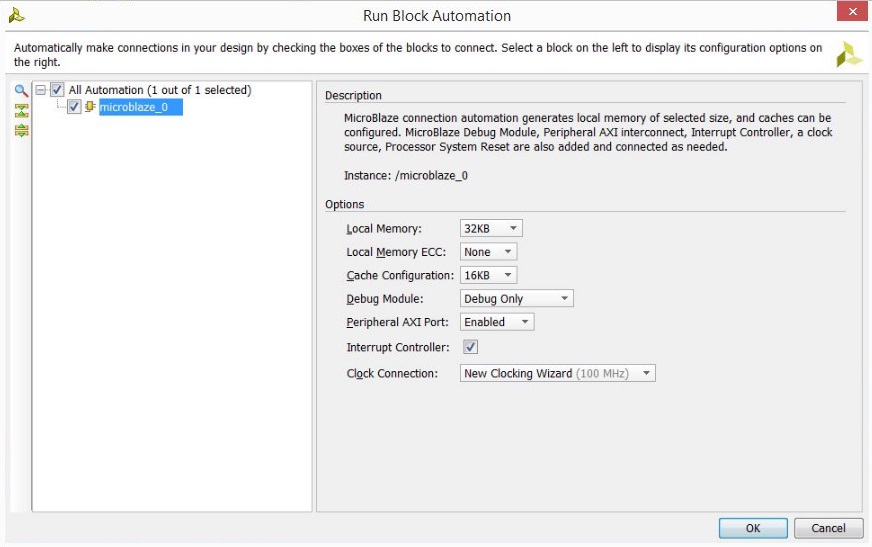Click the Cache Configuration label

pos(400,275)
